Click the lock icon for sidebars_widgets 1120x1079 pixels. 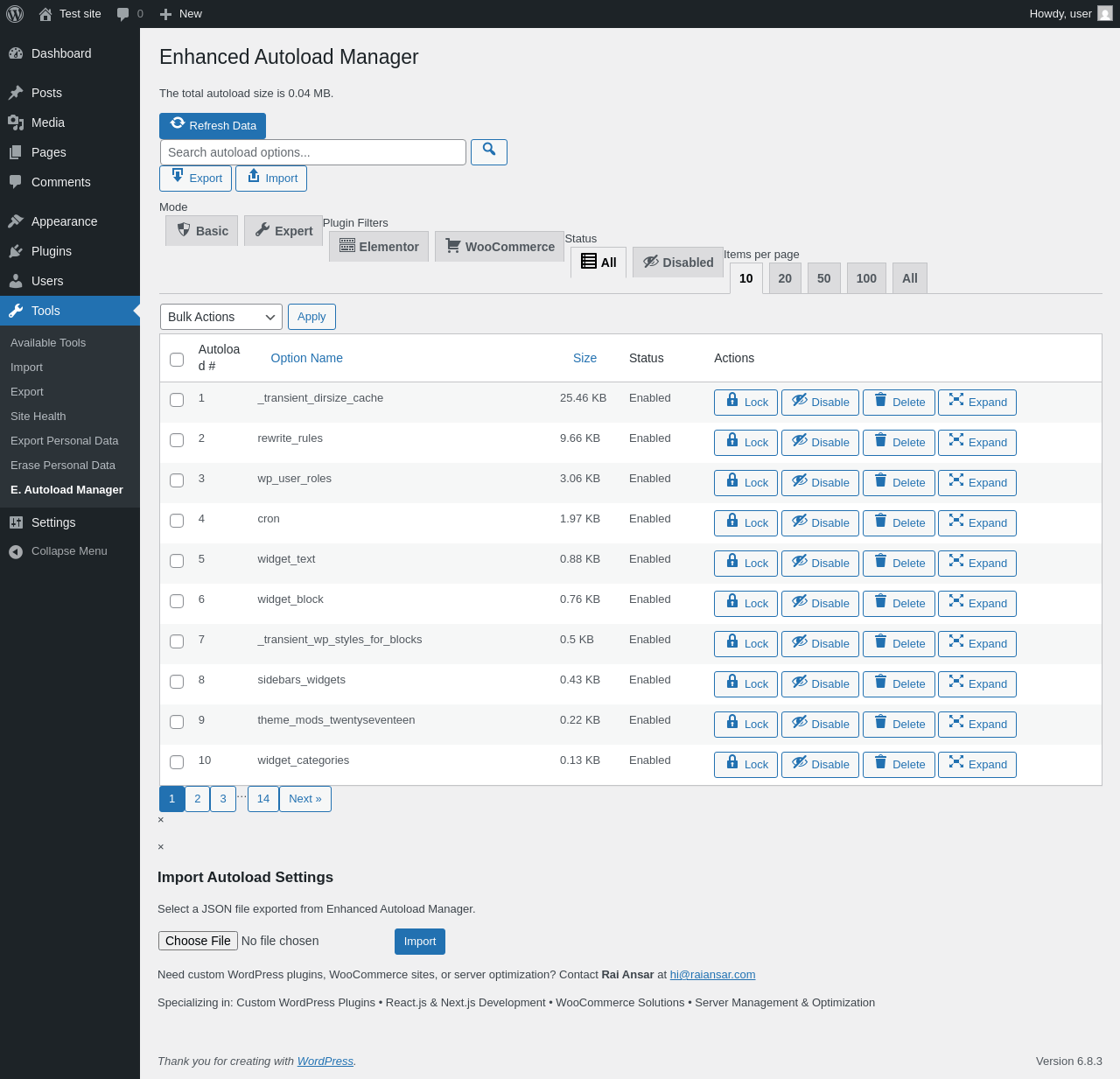[x=732, y=681]
